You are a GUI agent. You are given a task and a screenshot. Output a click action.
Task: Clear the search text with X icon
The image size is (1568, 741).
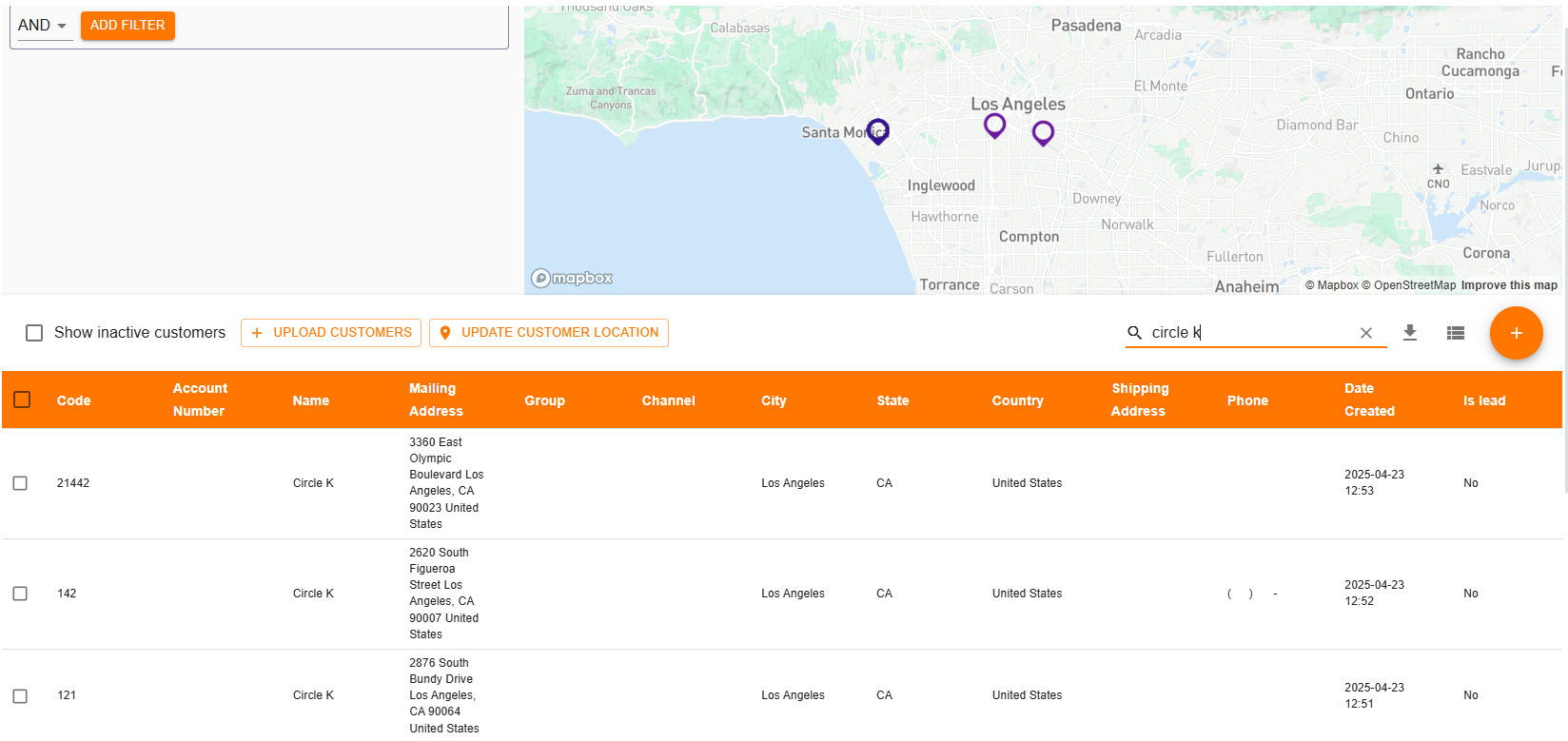point(1366,333)
